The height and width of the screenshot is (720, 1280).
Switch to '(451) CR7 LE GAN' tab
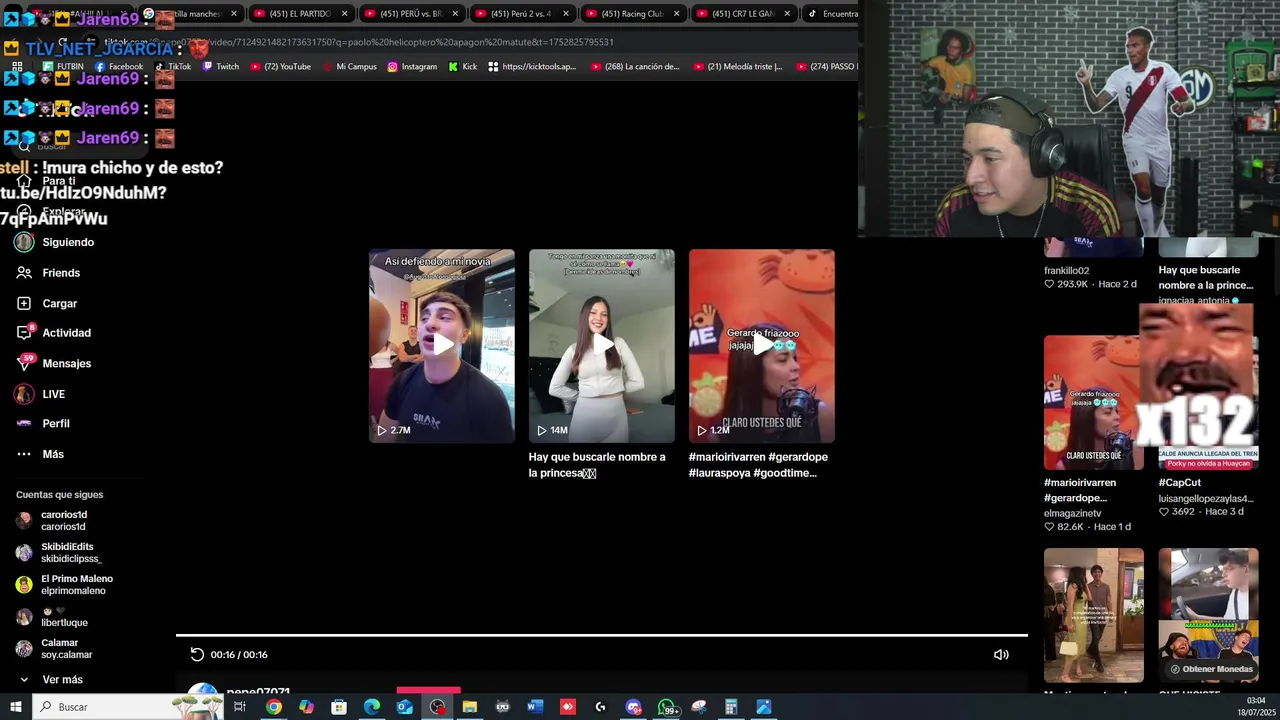(742, 14)
